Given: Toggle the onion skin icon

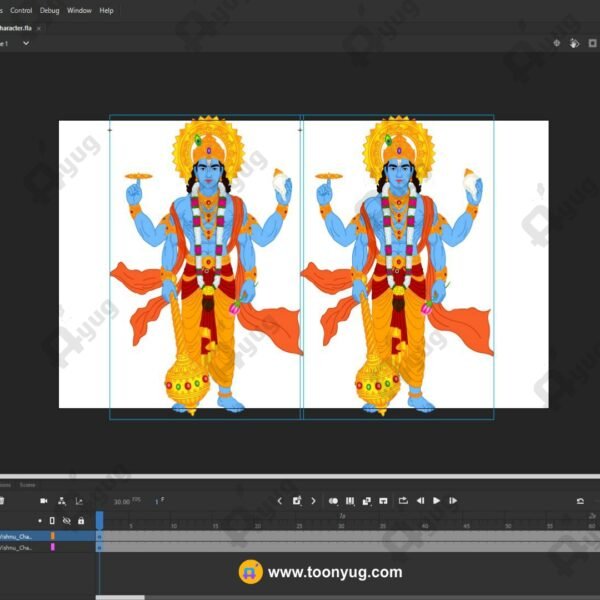Looking at the screenshot, I should point(333,501).
